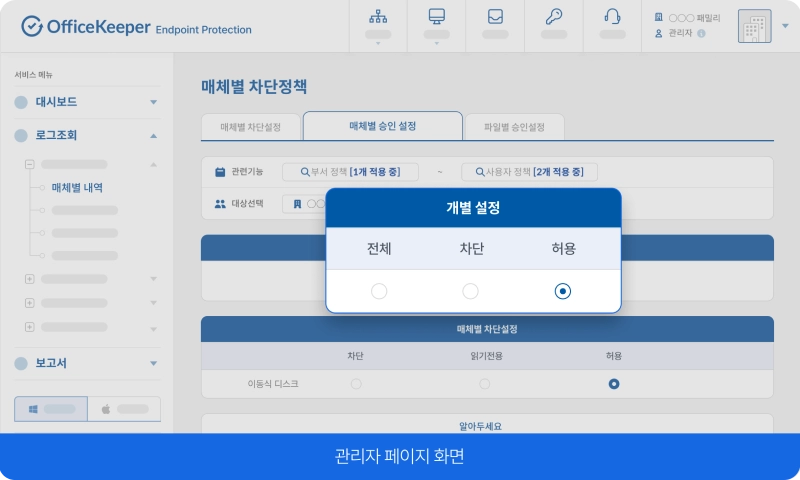Select the 차단 radio button in popup
Screen dimensions: 800x480
[470, 291]
